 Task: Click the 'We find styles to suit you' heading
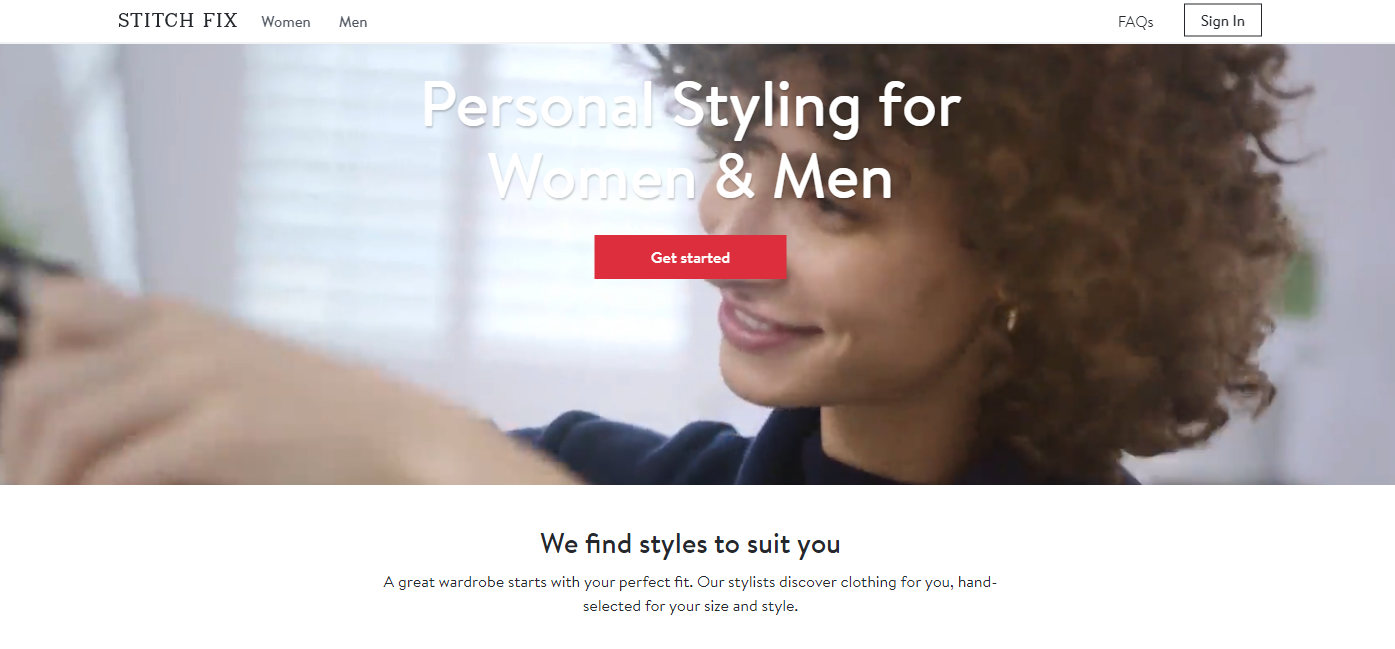click(690, 543)
